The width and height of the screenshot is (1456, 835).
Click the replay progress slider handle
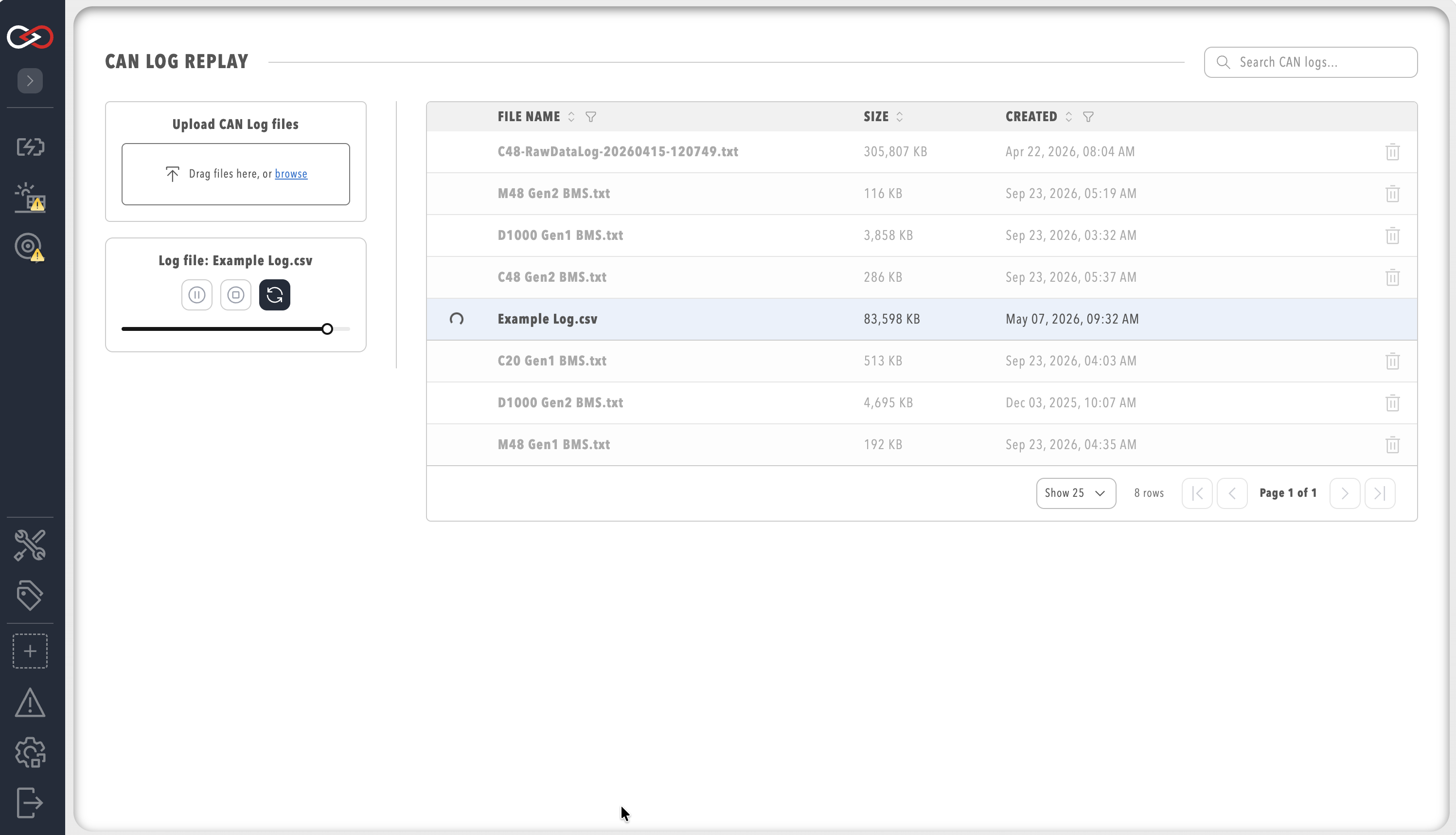click(327, 329)
